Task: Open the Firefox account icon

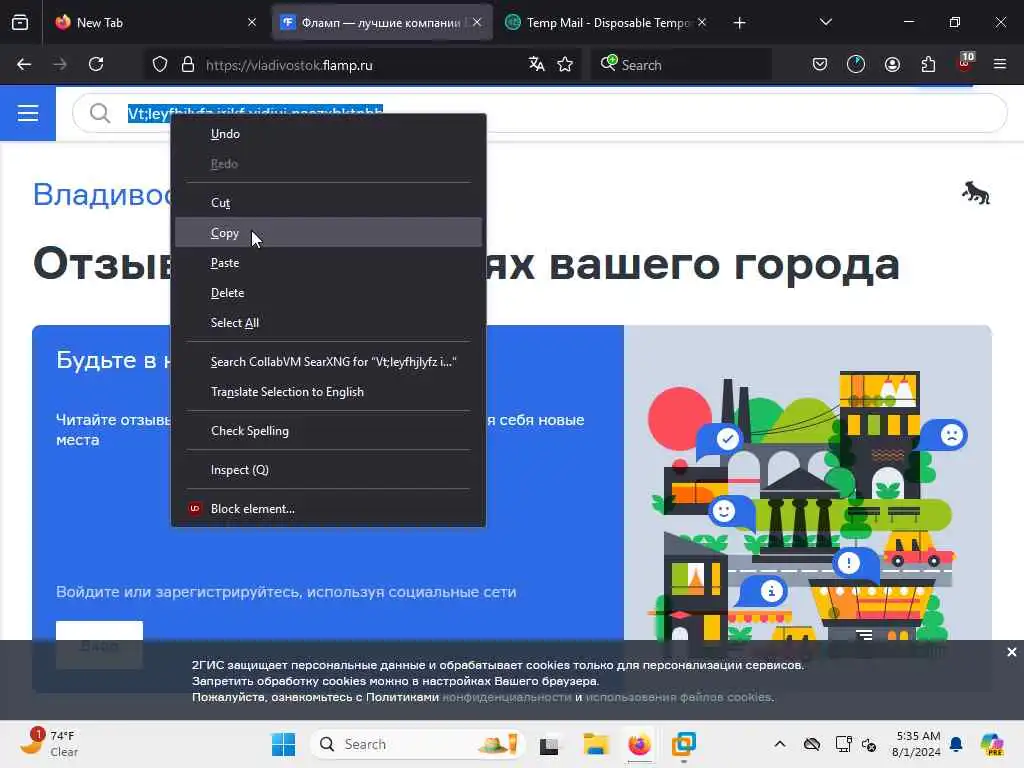Action: [892, 65]
